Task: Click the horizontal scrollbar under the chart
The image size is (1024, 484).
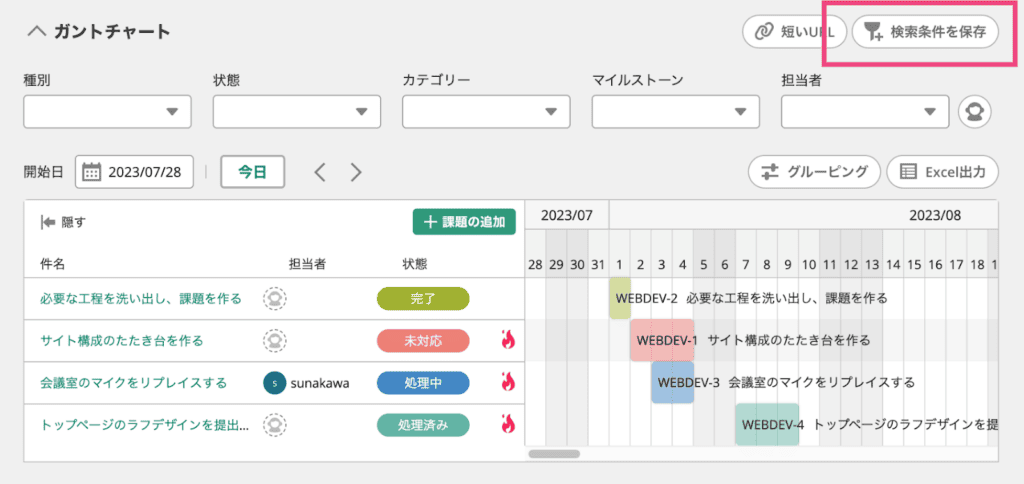Action: pos(554,454)
